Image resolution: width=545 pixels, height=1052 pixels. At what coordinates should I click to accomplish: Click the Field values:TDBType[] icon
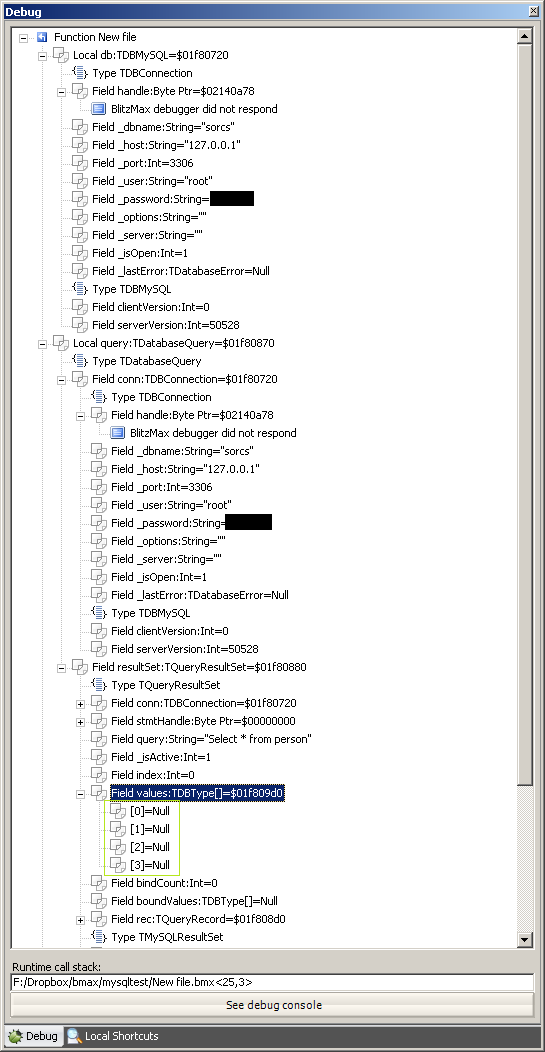pos(99,793)
